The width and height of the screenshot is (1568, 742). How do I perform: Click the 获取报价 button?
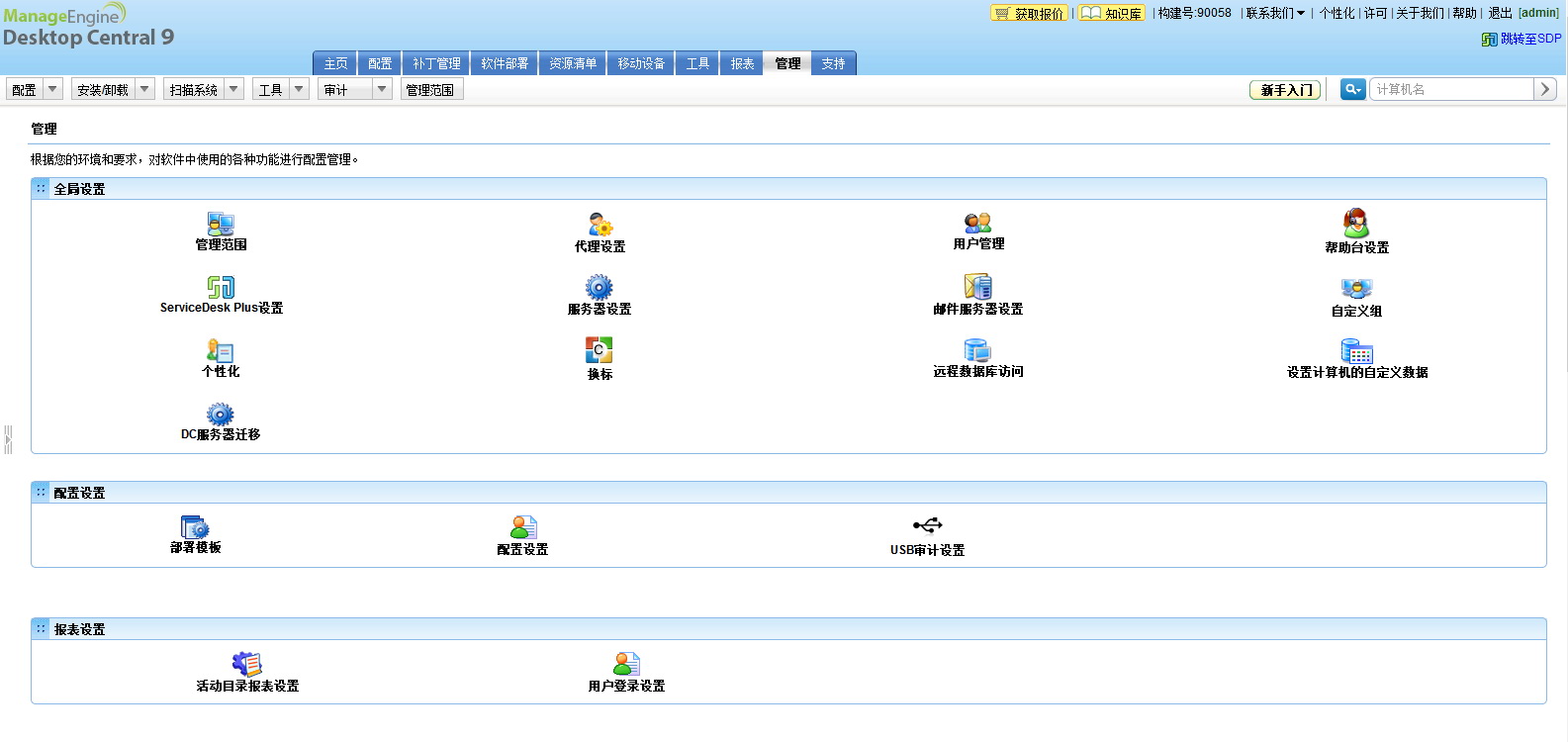tap(1029, 13)
